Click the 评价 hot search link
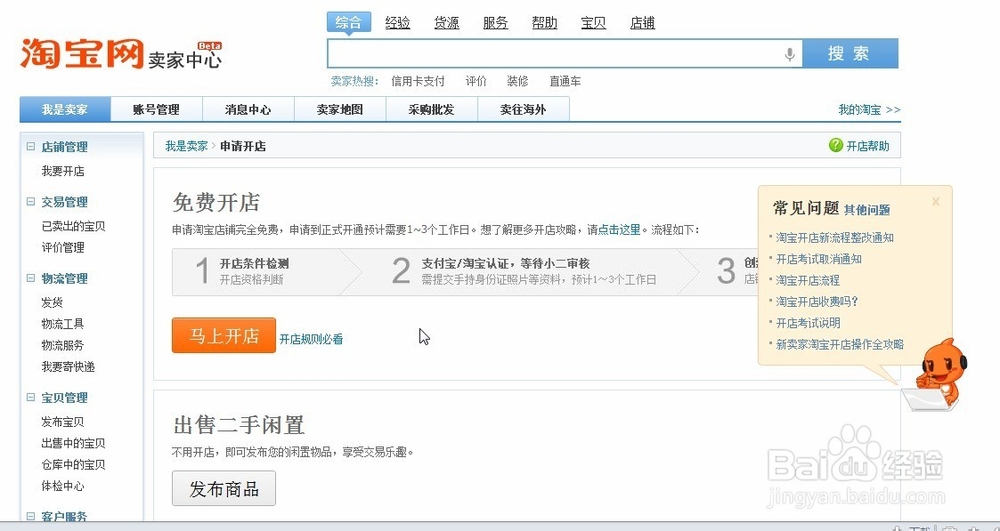1000x531 pixels. [476, 82]
